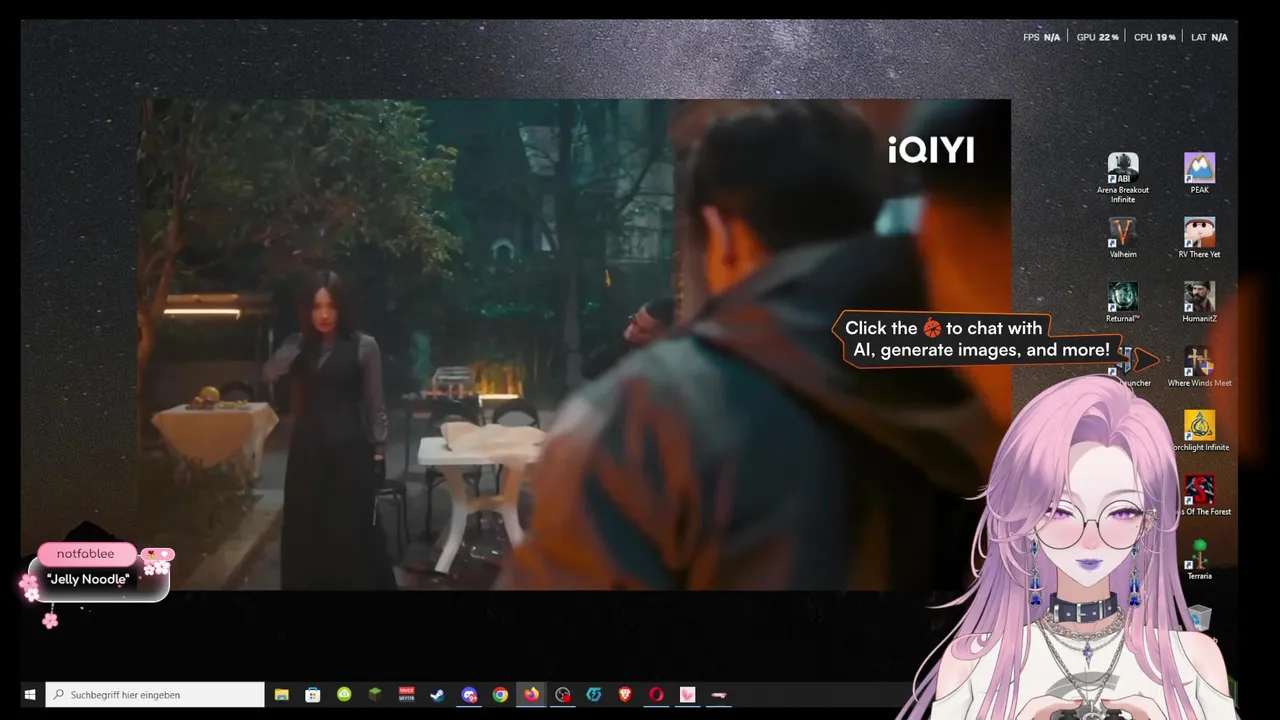Screen dimensions: 1280x720
Task: Select the Terraria desktop icon
Action: tap(1199, 560)
